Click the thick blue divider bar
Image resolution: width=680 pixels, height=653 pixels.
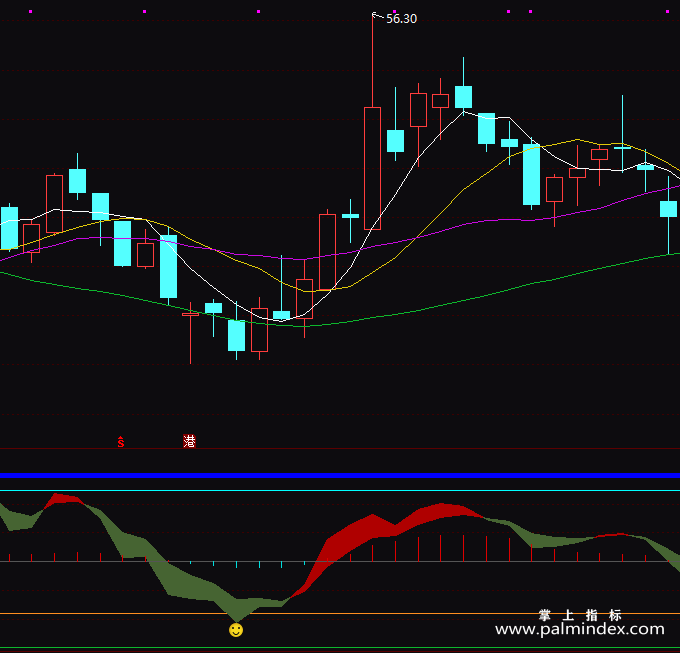click(x=340, y=476)
